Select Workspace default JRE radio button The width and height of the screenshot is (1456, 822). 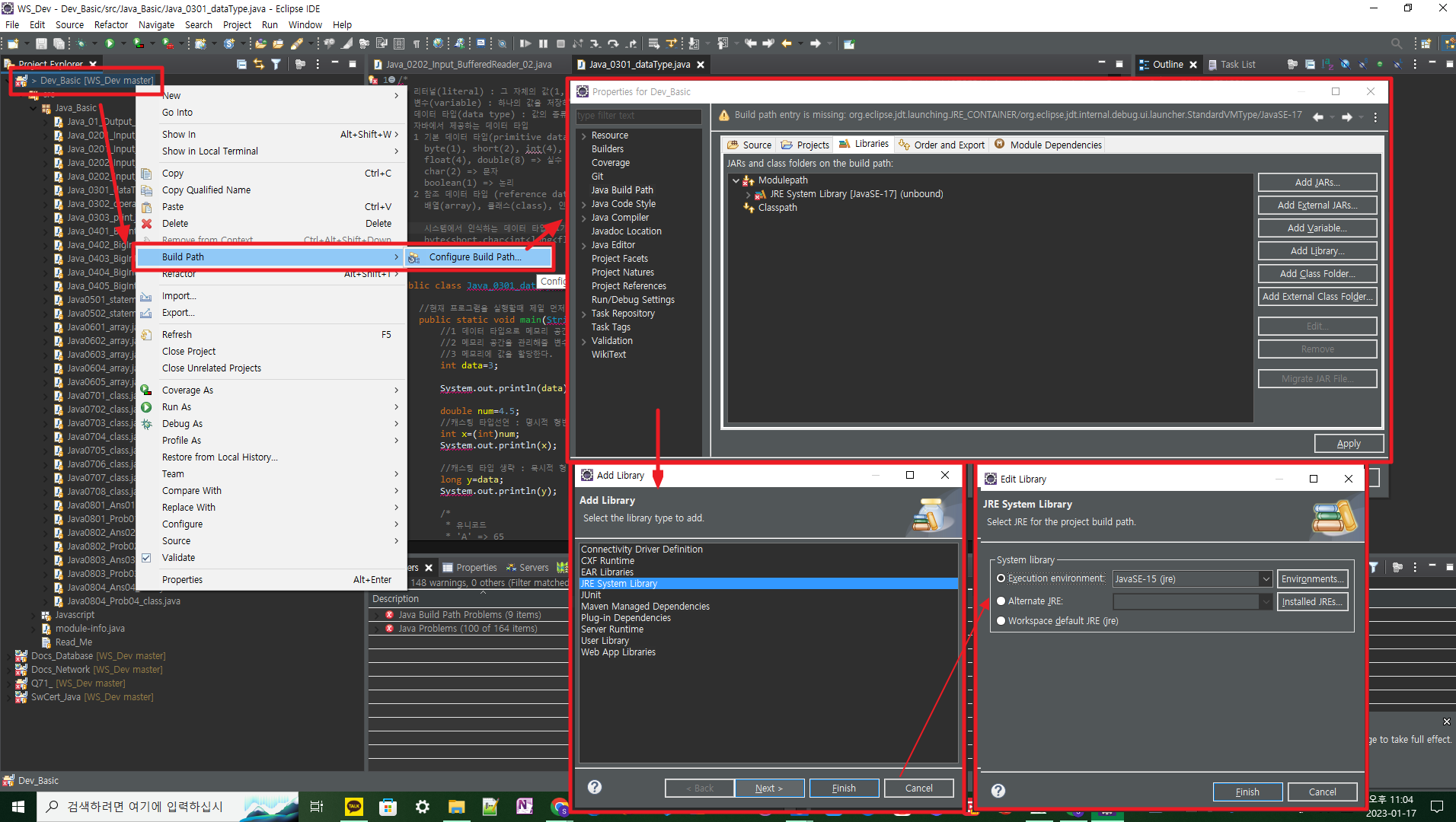(x=1001, y=621)
